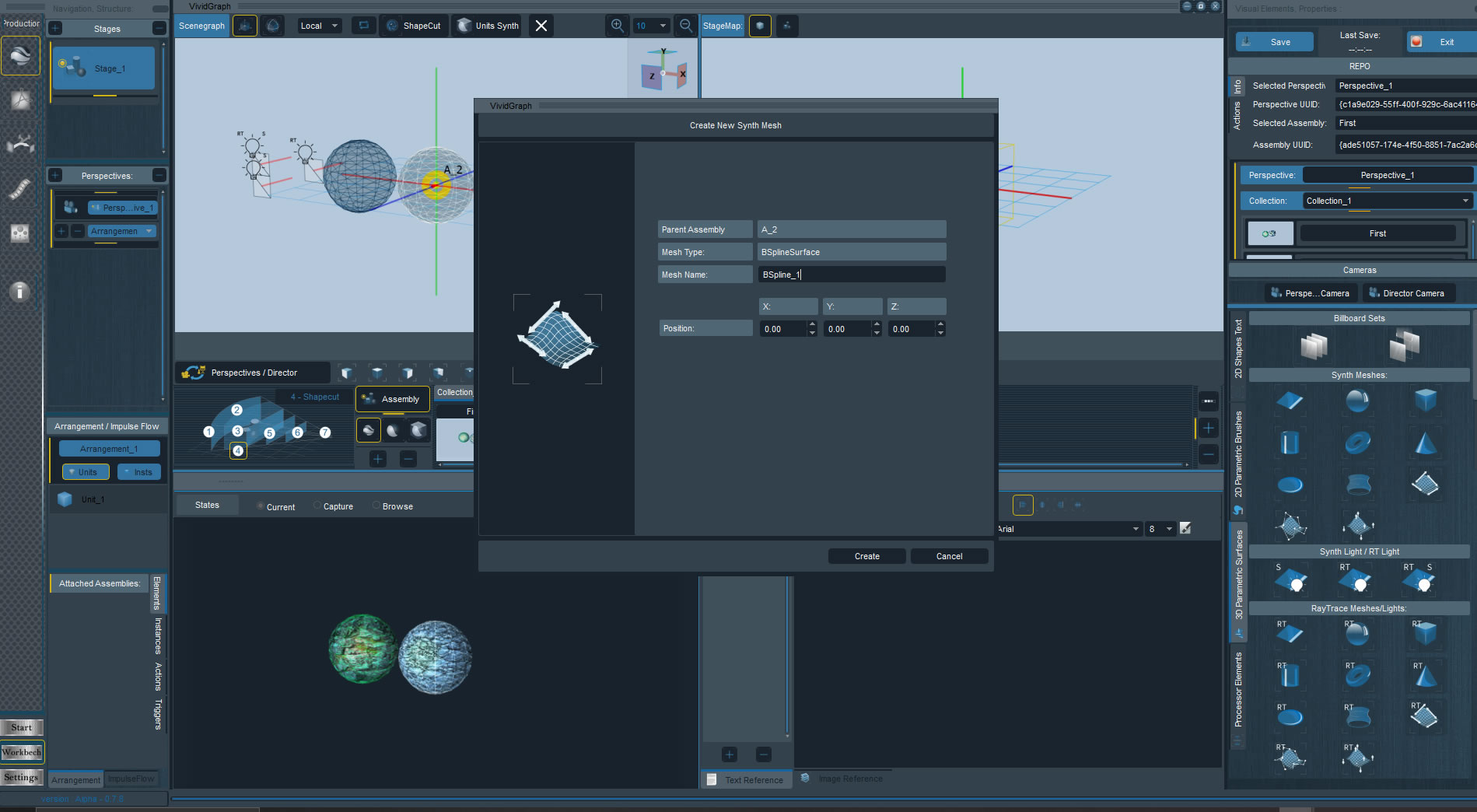Image resolution: width=1477 pixels, height=812 pixels.
Task: Click the zoom in magnifier icon
Action: click(x=617, y=26)
